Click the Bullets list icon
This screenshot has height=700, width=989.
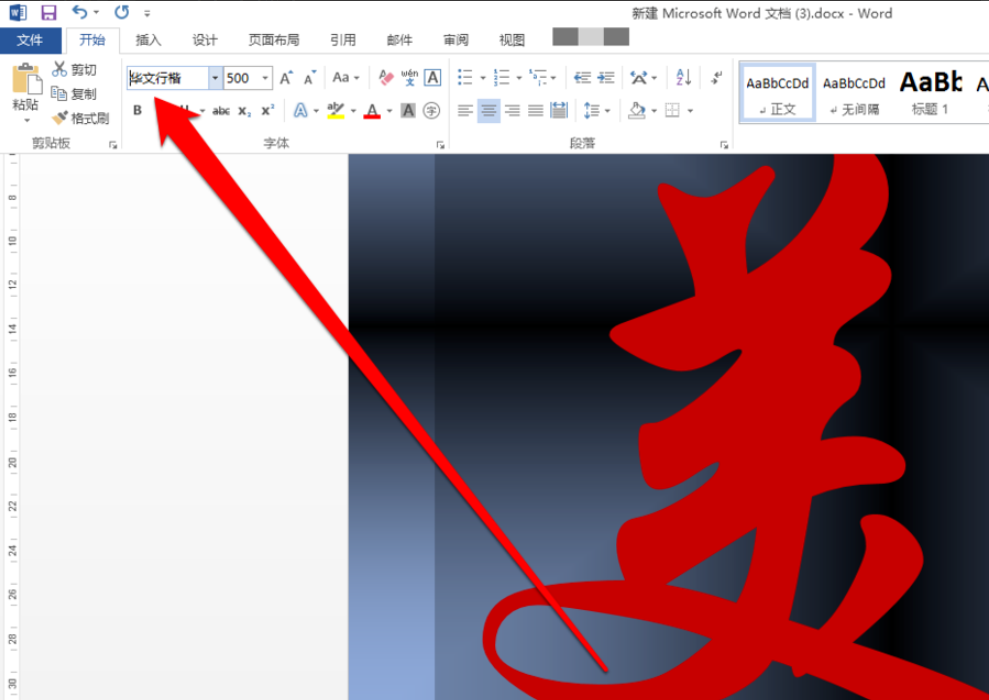(x=465, y=78)
